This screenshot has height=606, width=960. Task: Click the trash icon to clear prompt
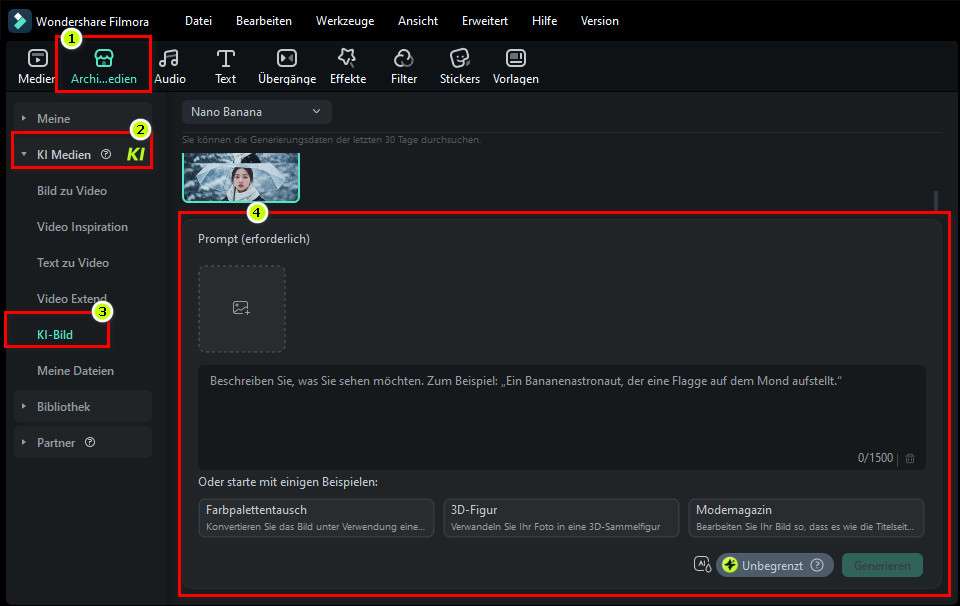(x=910, y=458)
